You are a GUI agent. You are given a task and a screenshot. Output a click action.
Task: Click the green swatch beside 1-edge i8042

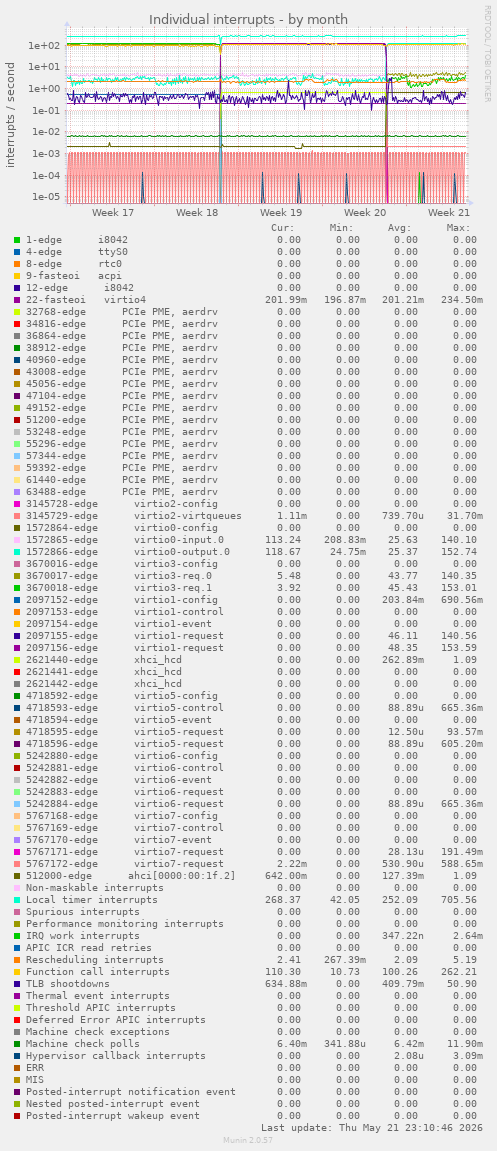[x=16, y=239]
